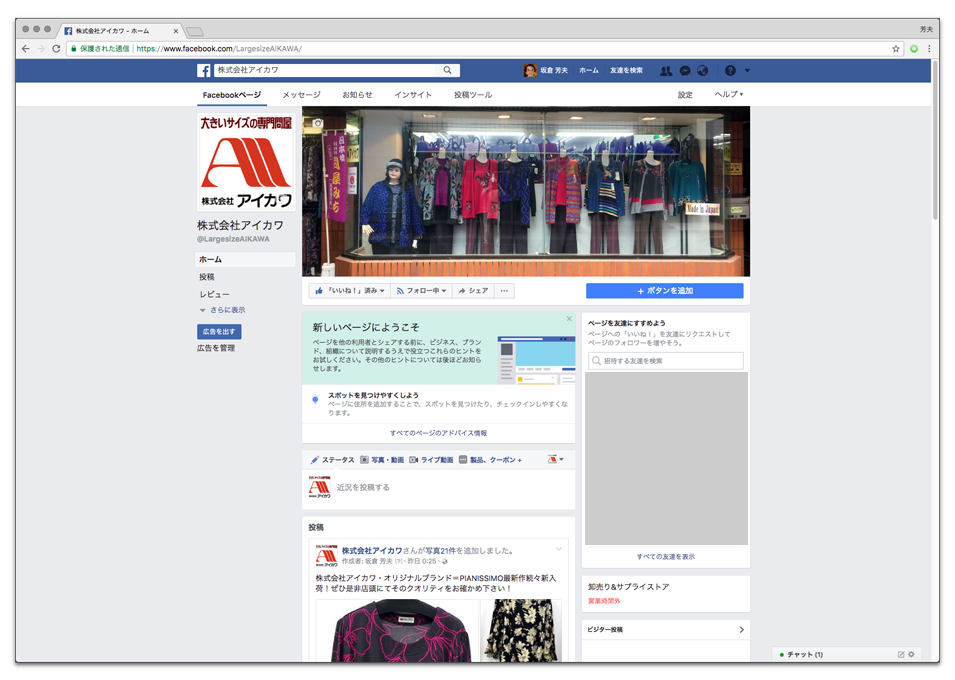Click new message compose icon in chat bar
Viewport: 955px width, 680px height.
901,654
